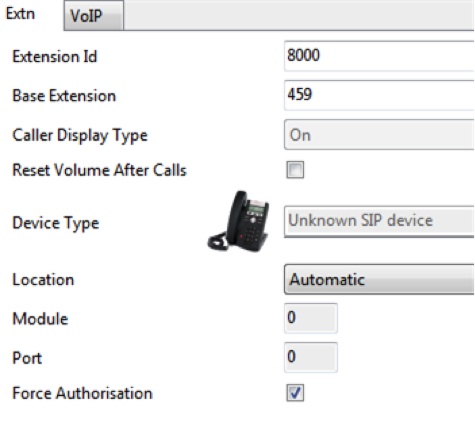This screenshot has width=475, height=443.
Task: Click the Location label text
Action: coord(43,280)
